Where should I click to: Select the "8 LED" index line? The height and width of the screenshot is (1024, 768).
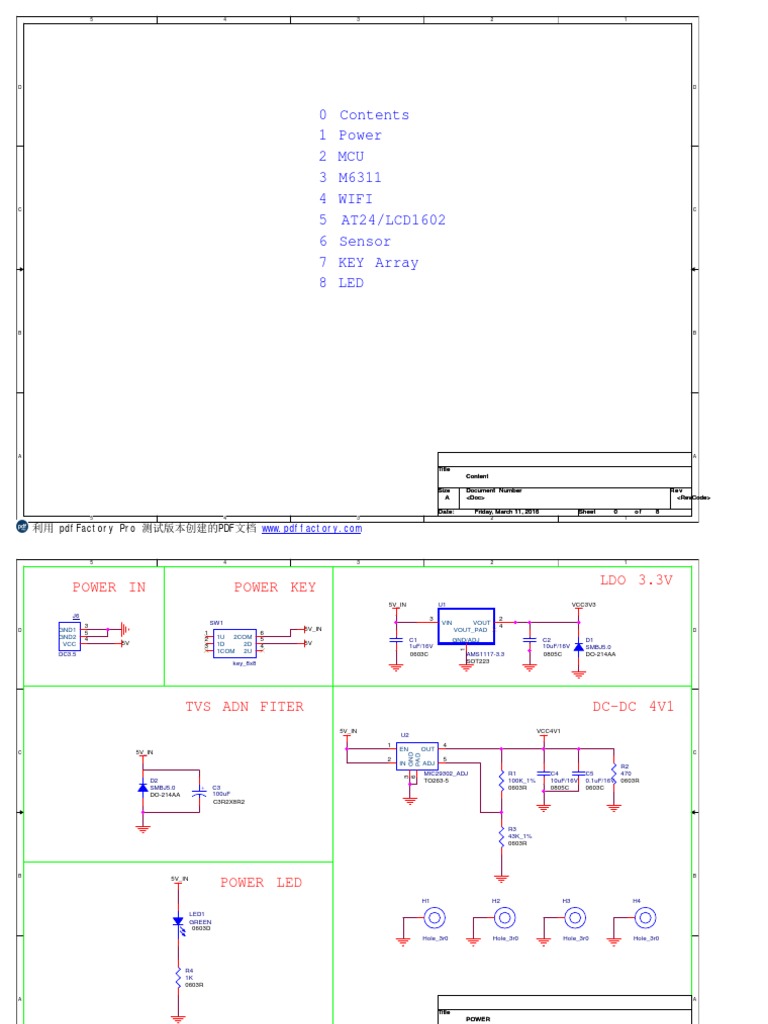[341, 283]
